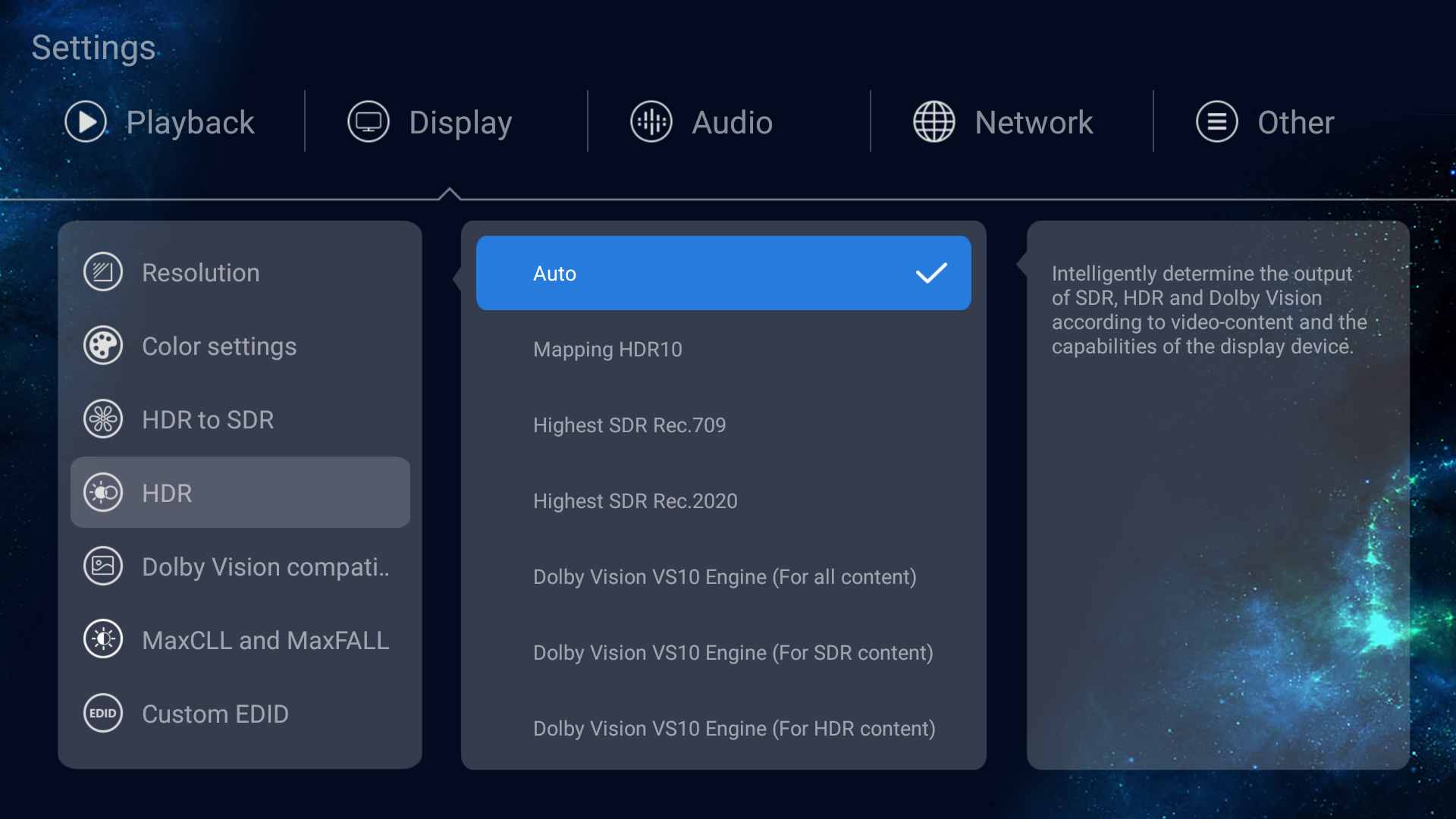Select Resolution in the Display menu

pos(240,272)
